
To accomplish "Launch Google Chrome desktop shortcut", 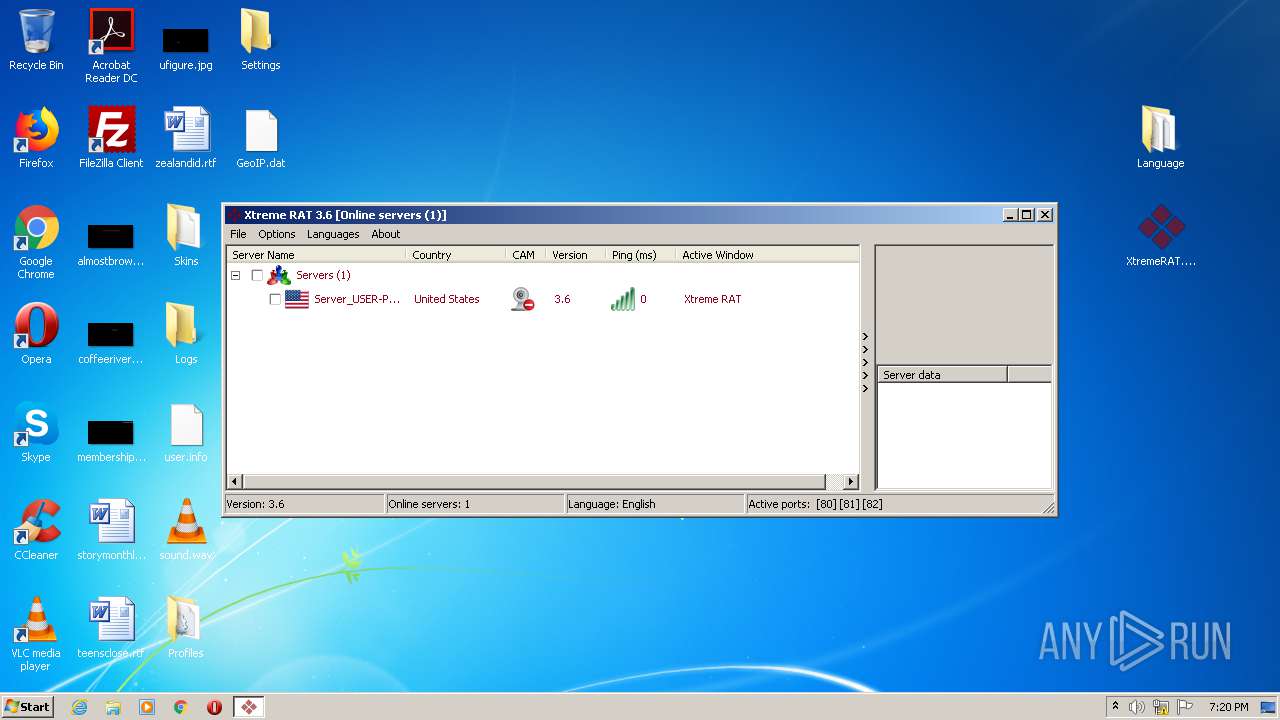I will 36,242.
